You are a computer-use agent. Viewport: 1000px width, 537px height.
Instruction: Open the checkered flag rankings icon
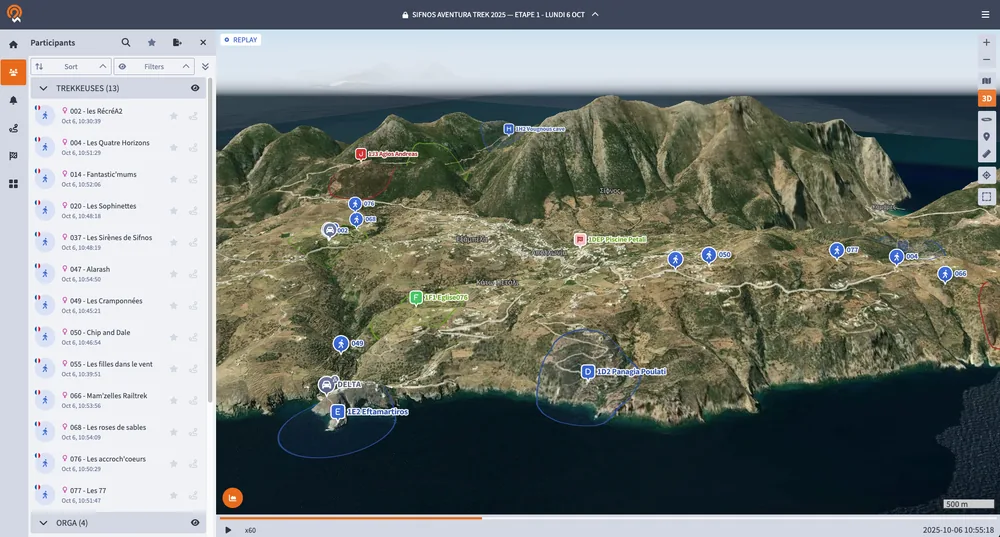click(x=13, y=156)
